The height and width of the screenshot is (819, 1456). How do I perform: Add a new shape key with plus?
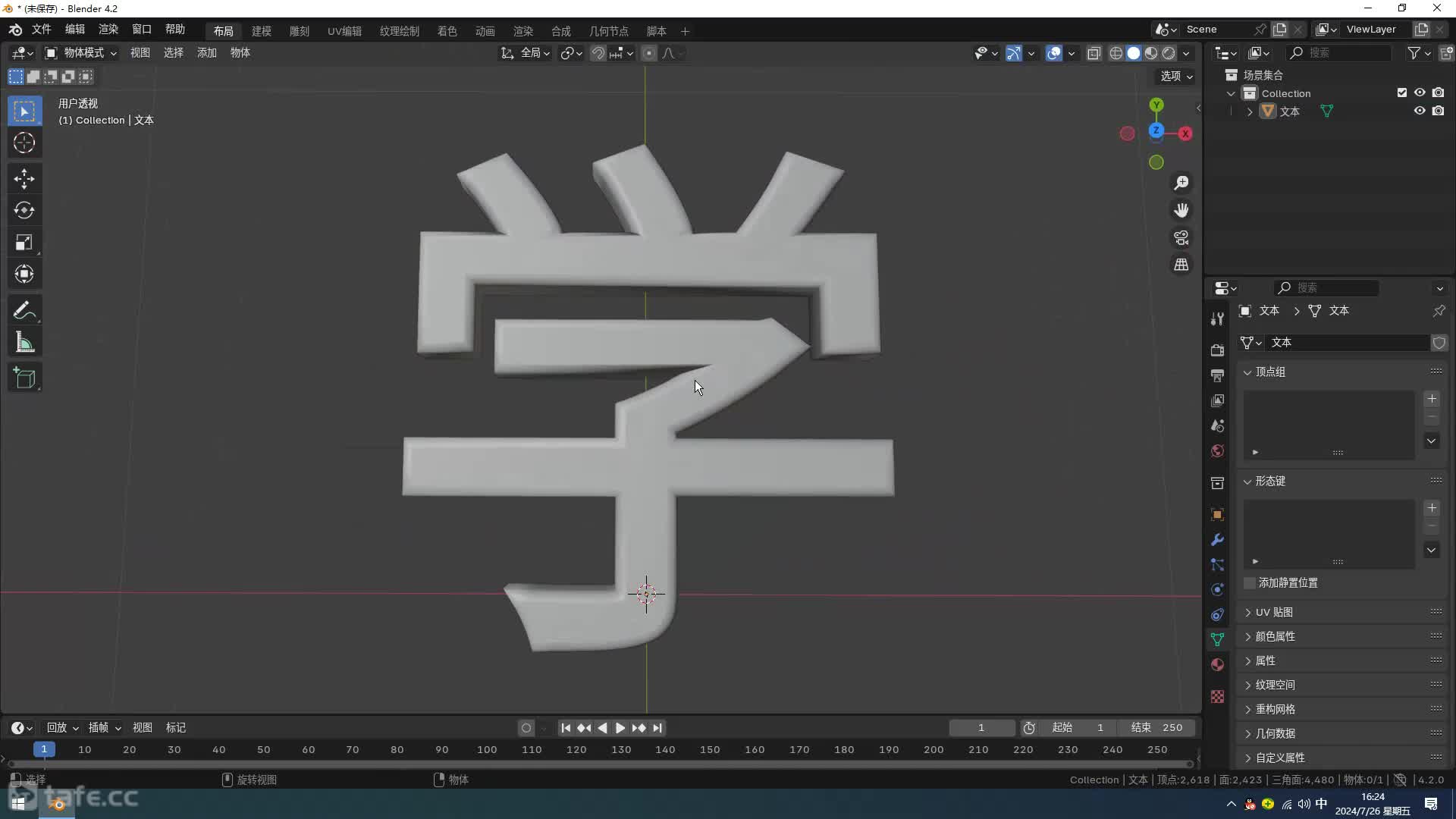[x=1432, y=508]
